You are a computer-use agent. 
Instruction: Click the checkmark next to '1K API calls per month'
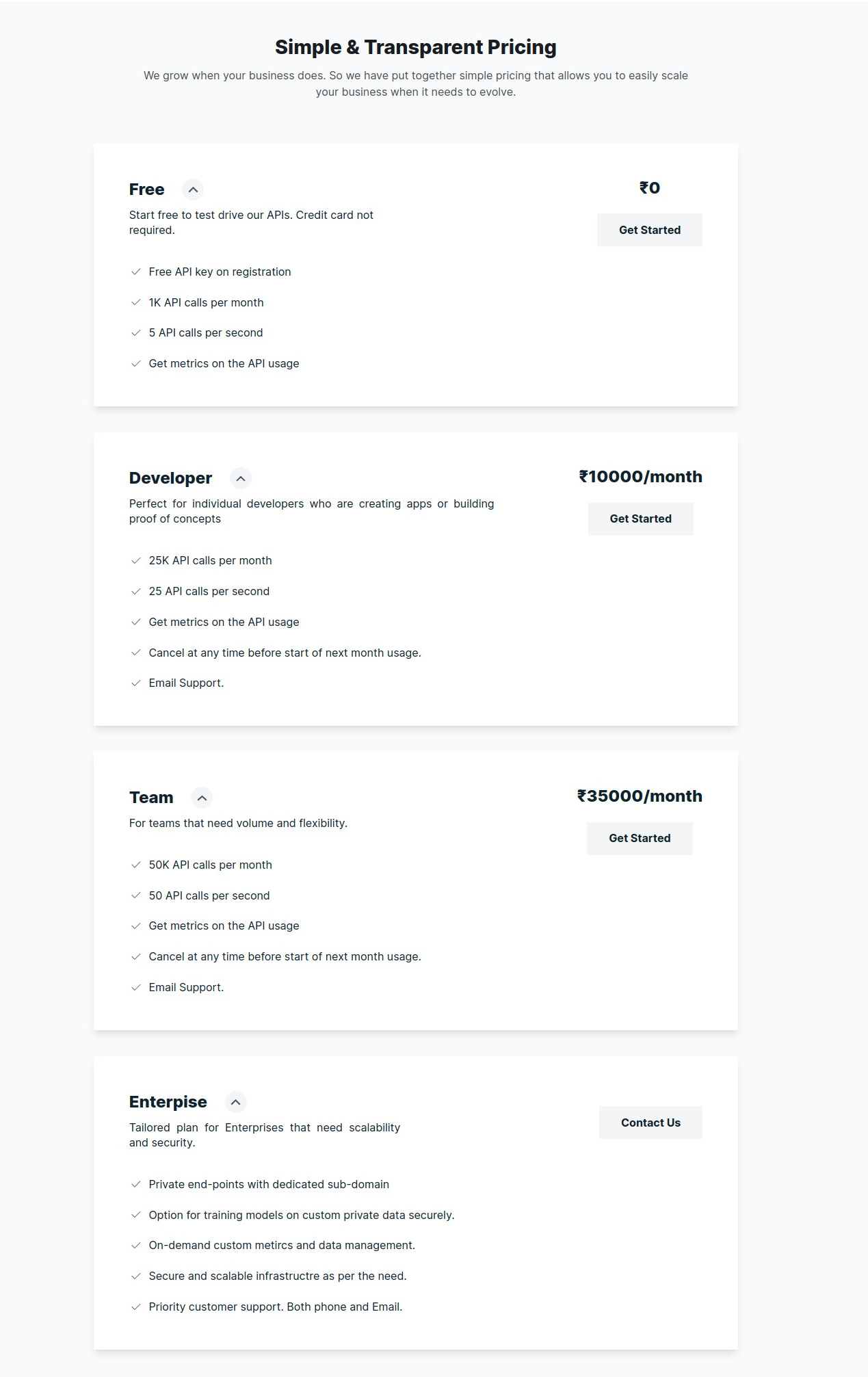[x=135, y=302]
